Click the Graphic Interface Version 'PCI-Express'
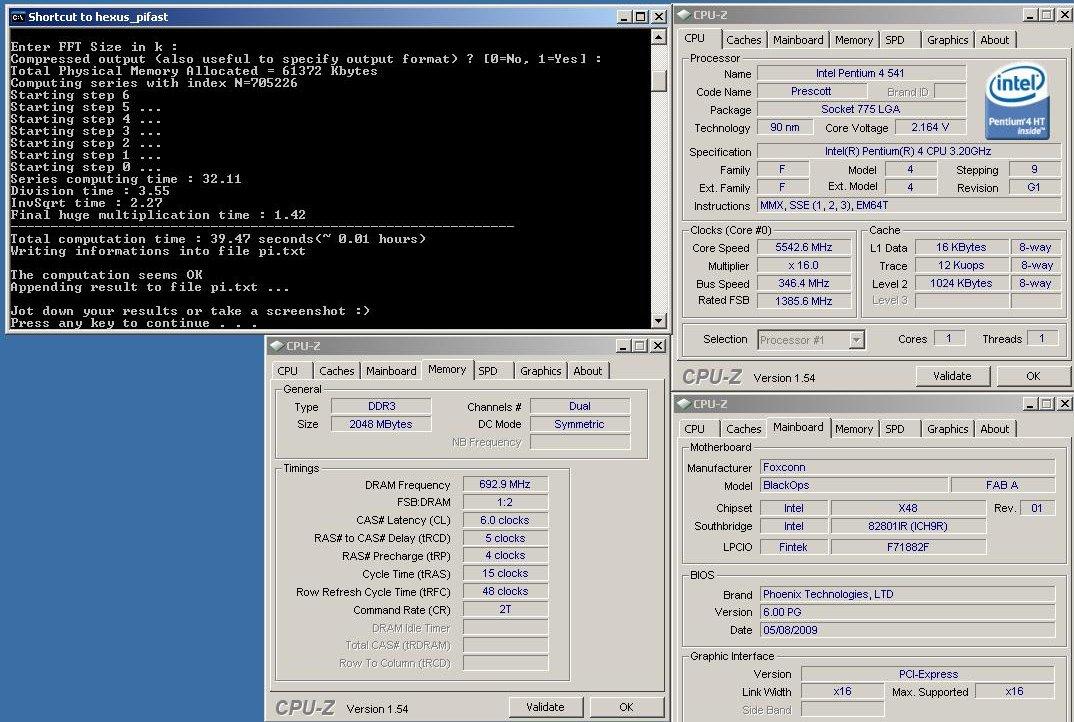Image resolution: width=1074 pixels, height=722 pixels. 928,674
